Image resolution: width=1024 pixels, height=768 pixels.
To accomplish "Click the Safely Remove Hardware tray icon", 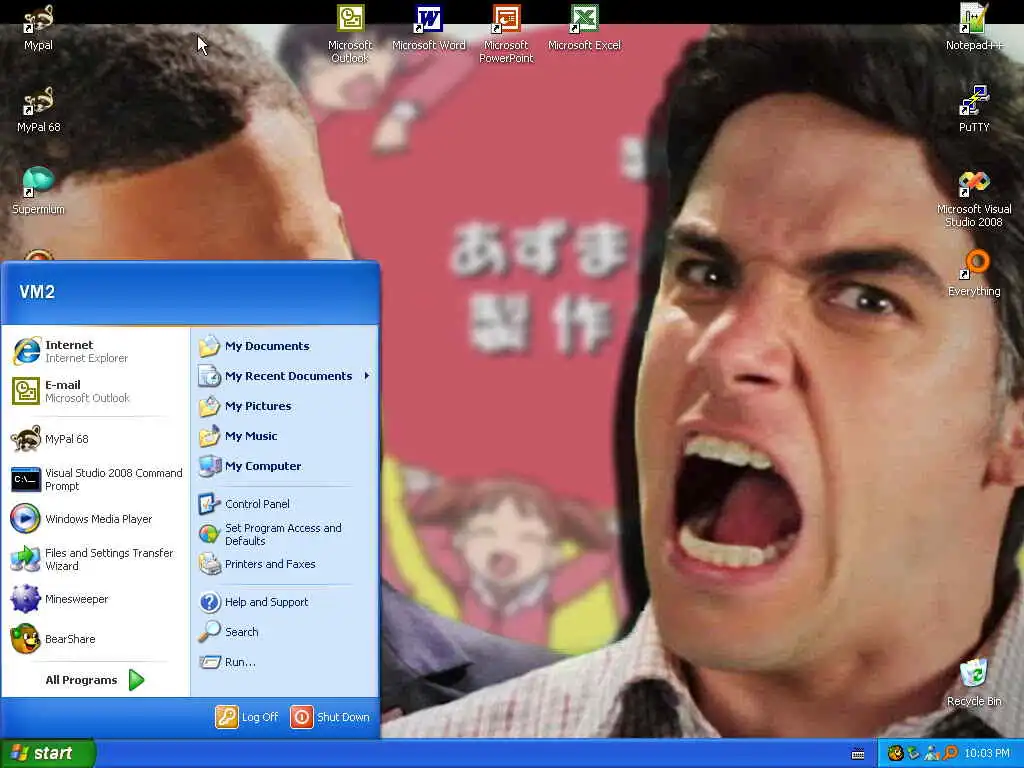I will tap(914, 753).
